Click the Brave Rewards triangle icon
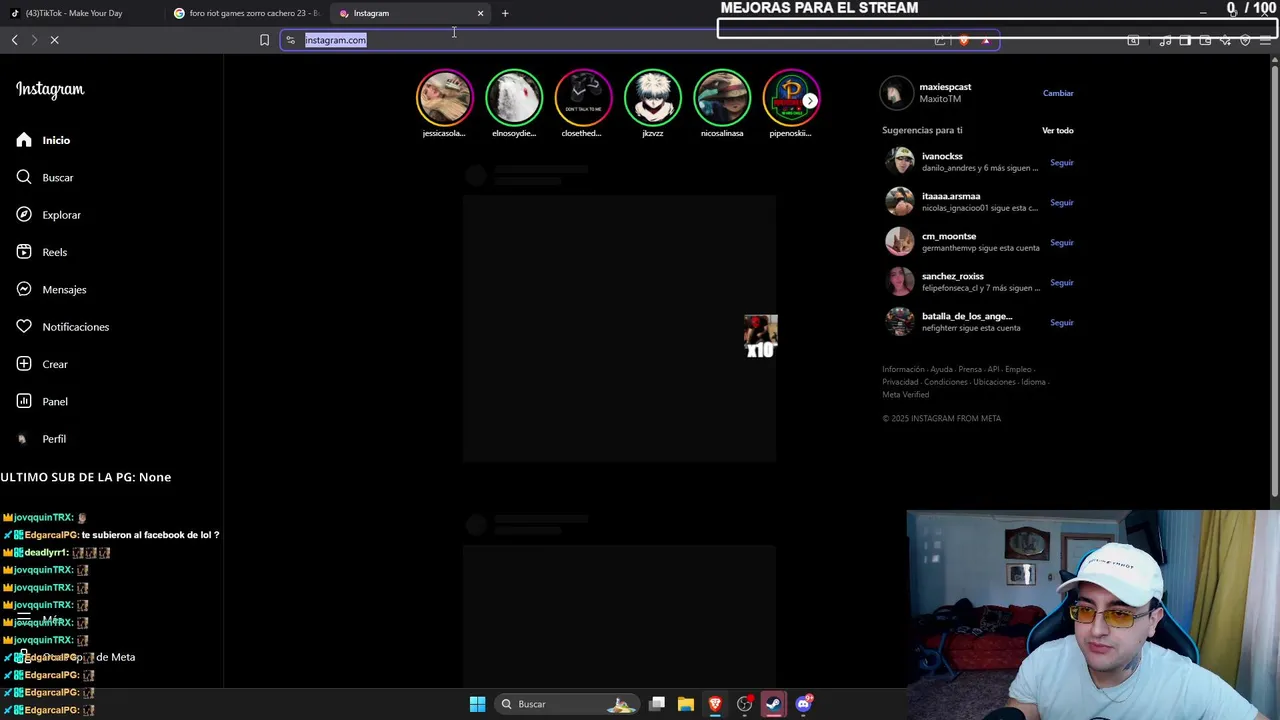Image resolution: width=1280 pixels, height=720 pixels. pos(986,40)
